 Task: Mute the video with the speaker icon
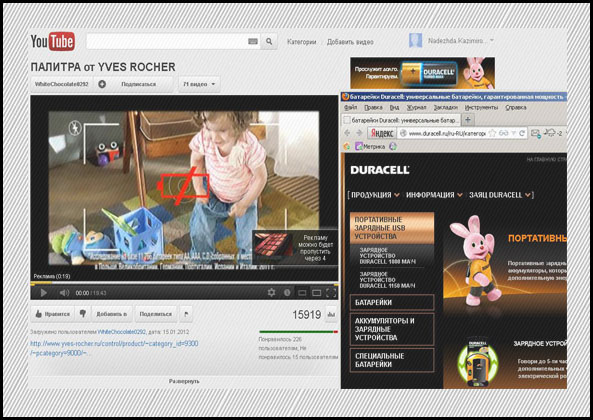pos(64,293)
